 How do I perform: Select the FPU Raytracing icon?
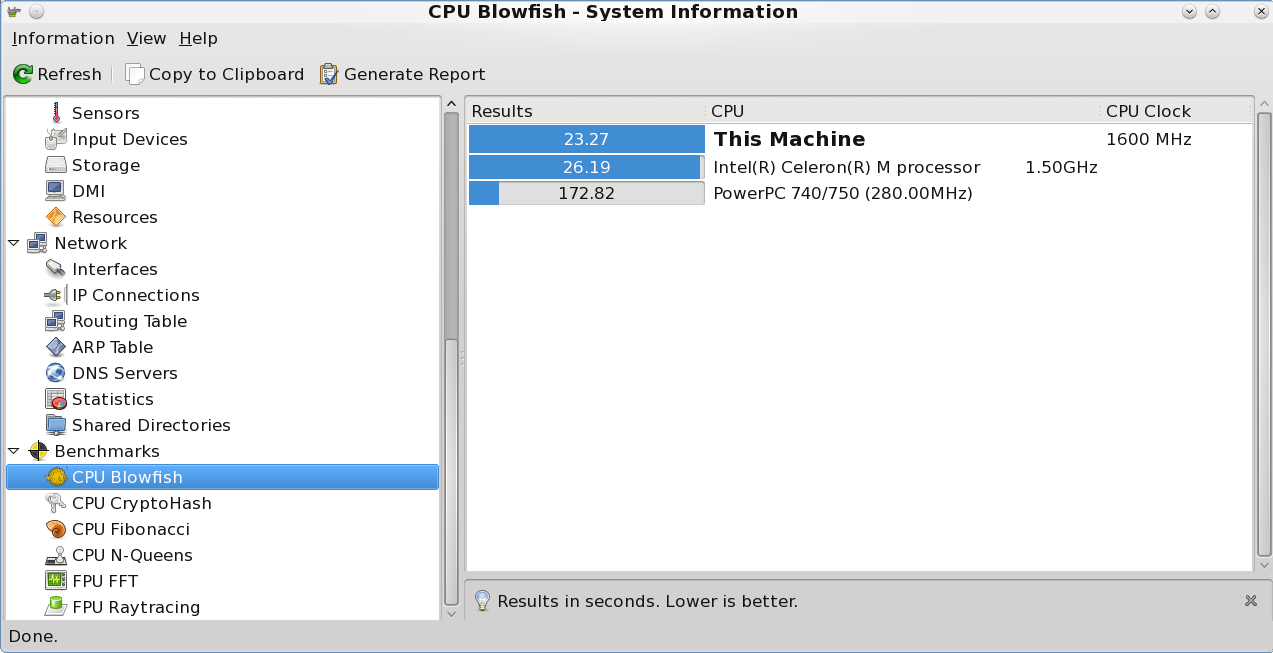click(x=56, y=607)
